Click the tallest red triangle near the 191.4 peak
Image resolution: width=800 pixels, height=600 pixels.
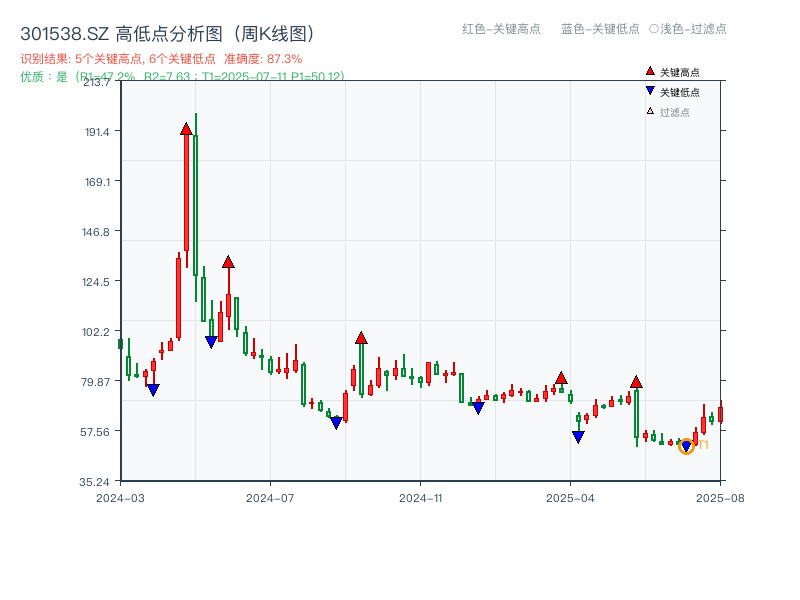[186, 127]
